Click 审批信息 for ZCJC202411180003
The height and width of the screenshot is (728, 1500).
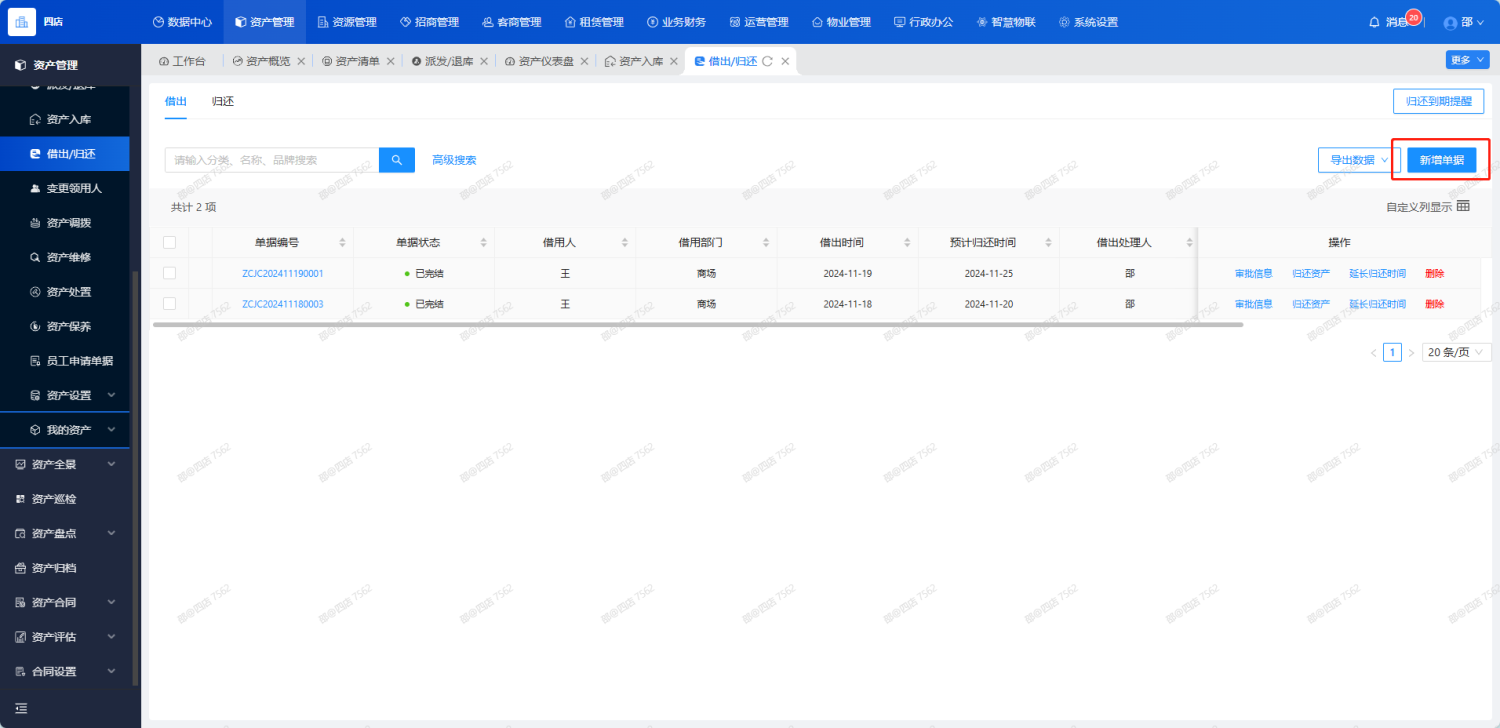(x=1253, y=304)
